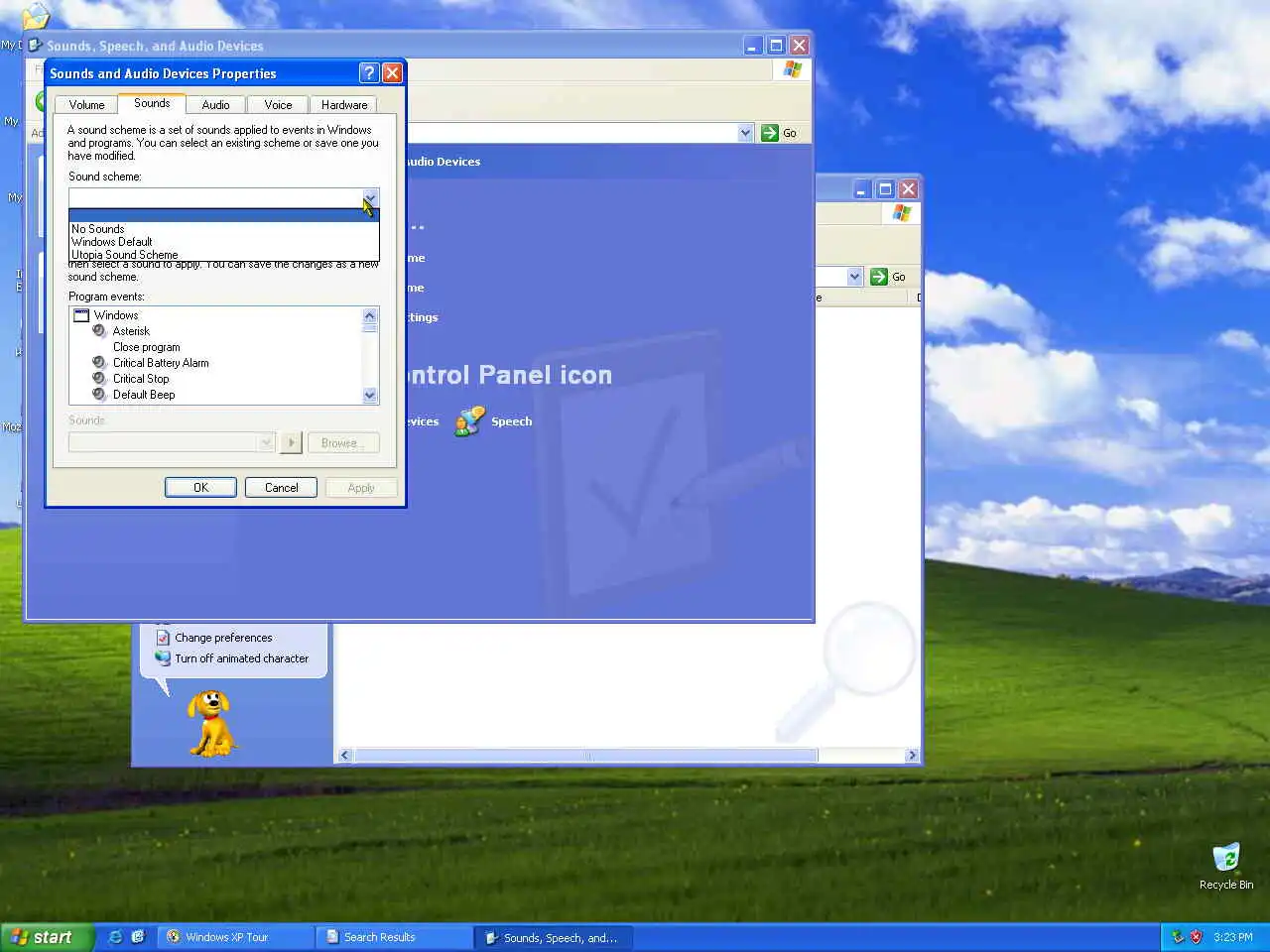Switch to Search Results taskbar button
This screenshot has height=952, width=1270.
394,937
